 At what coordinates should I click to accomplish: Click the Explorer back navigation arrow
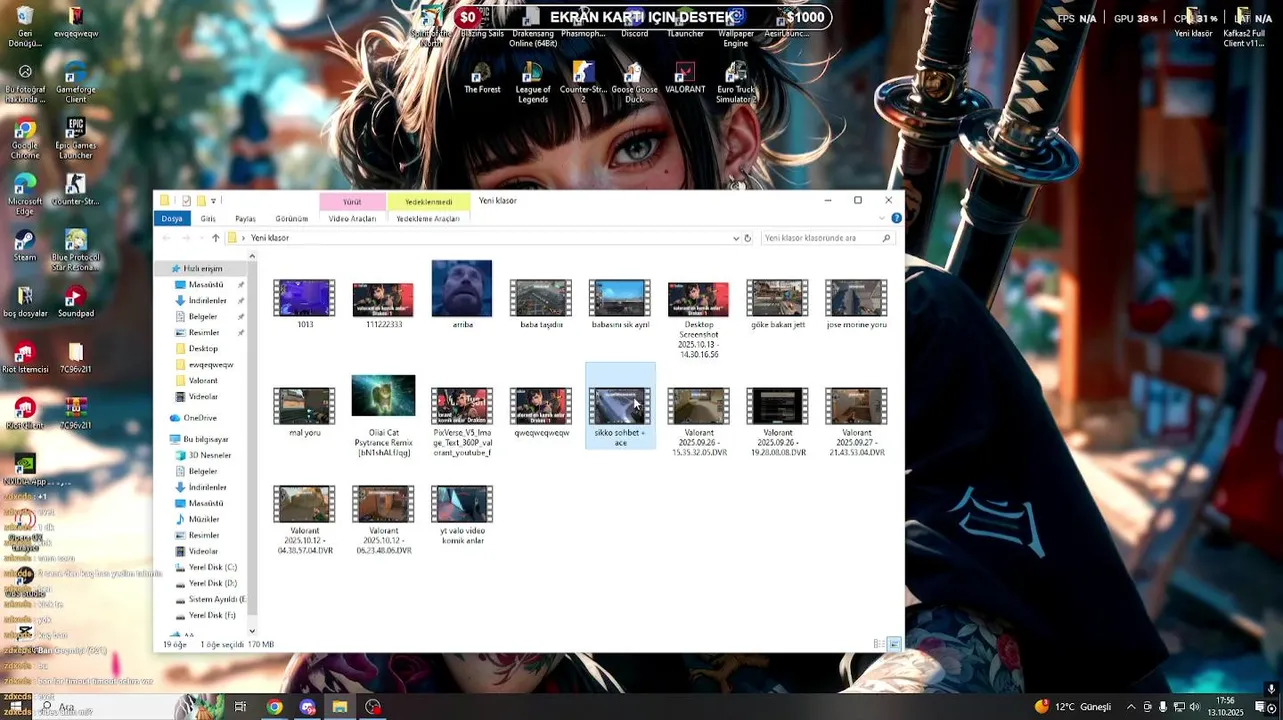tap(166, 238)
